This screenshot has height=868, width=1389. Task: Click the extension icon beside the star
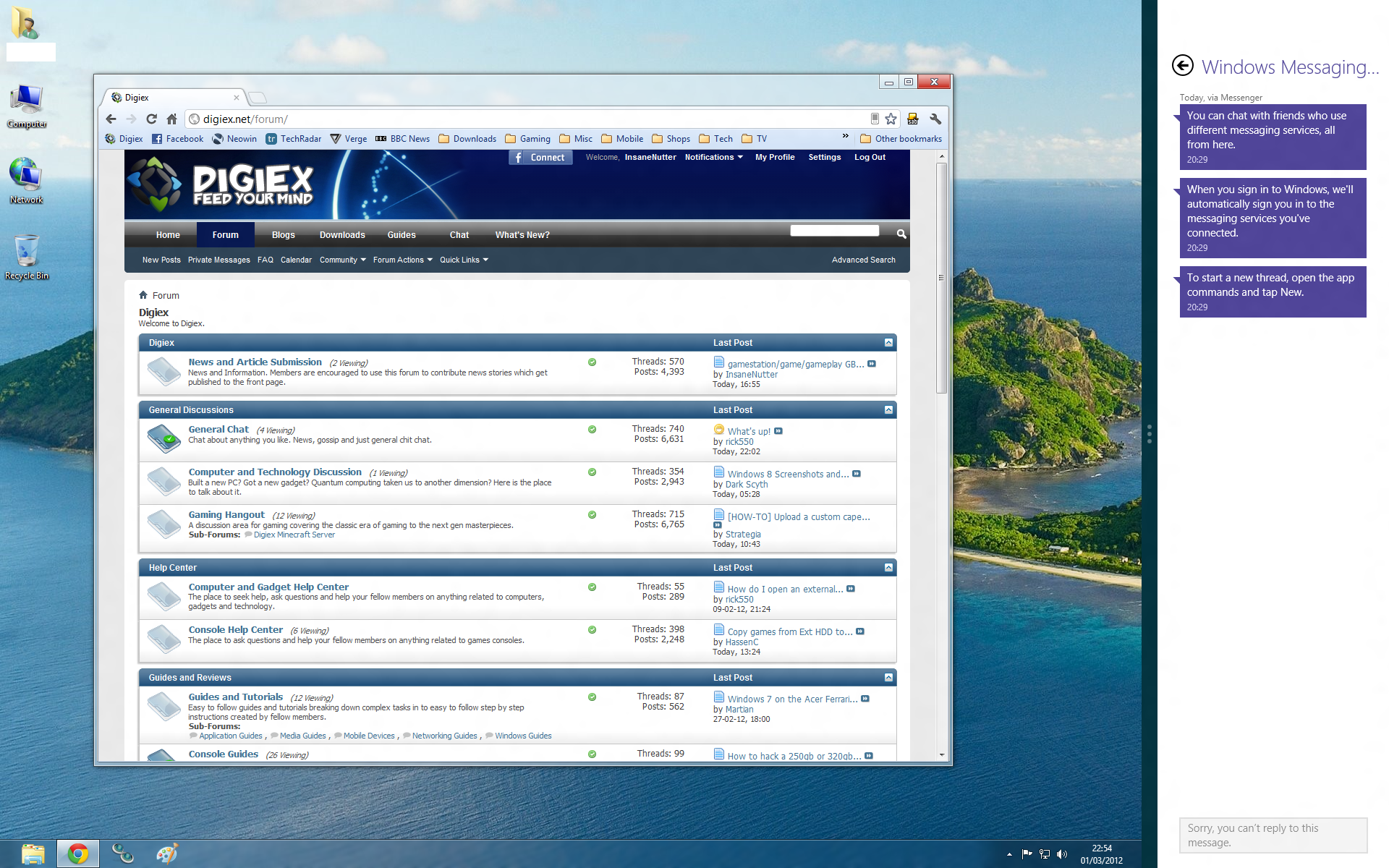click(x=912, y=119)
